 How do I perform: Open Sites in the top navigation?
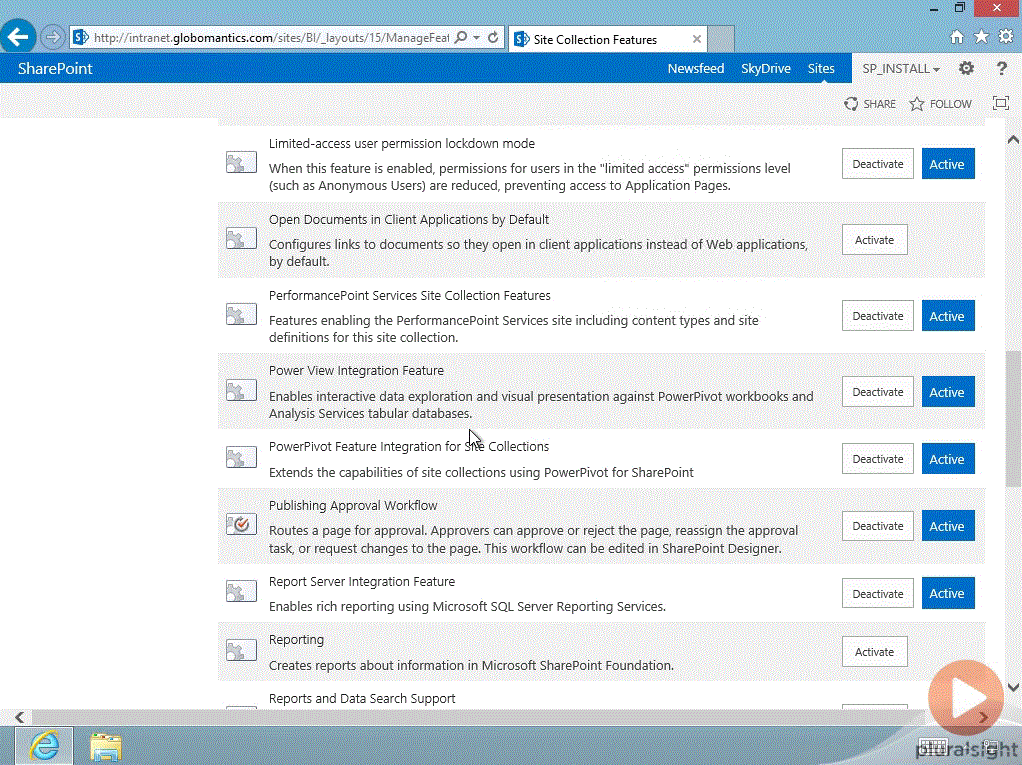tap(821, 68)
